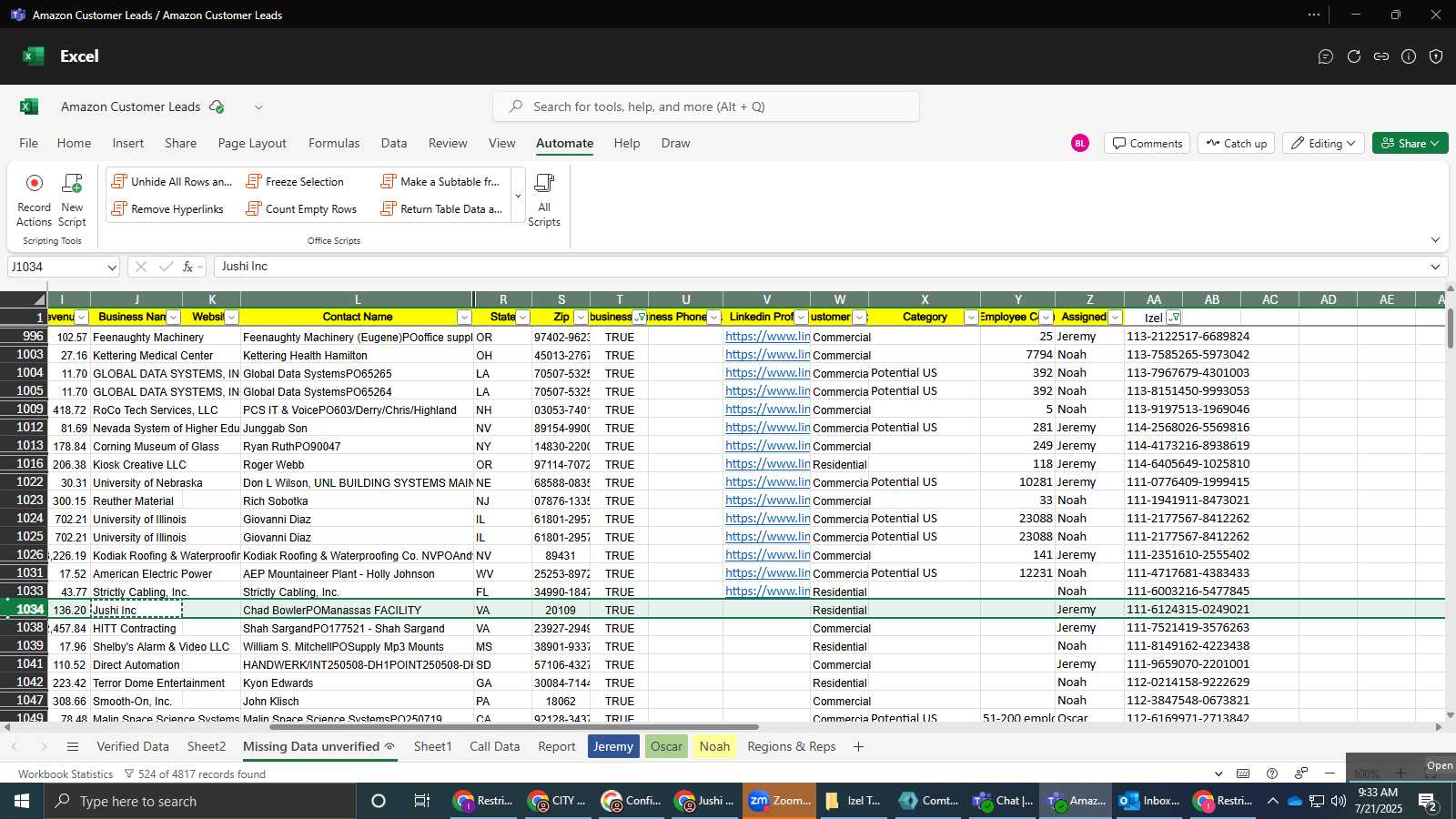Click the green Share button

click(x=1410, y=143)
